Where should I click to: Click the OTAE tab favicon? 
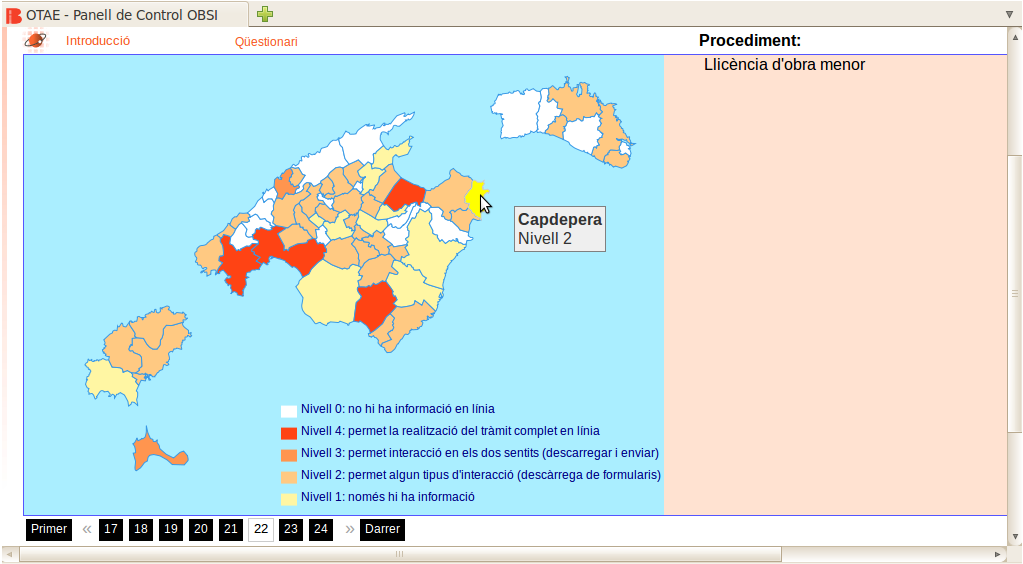[14, 15]
